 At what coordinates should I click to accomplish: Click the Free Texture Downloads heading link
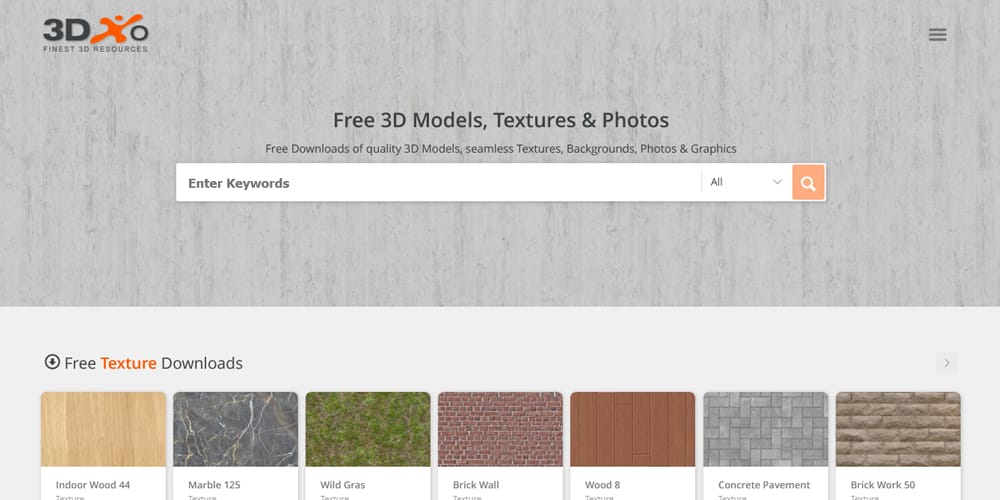153,363
